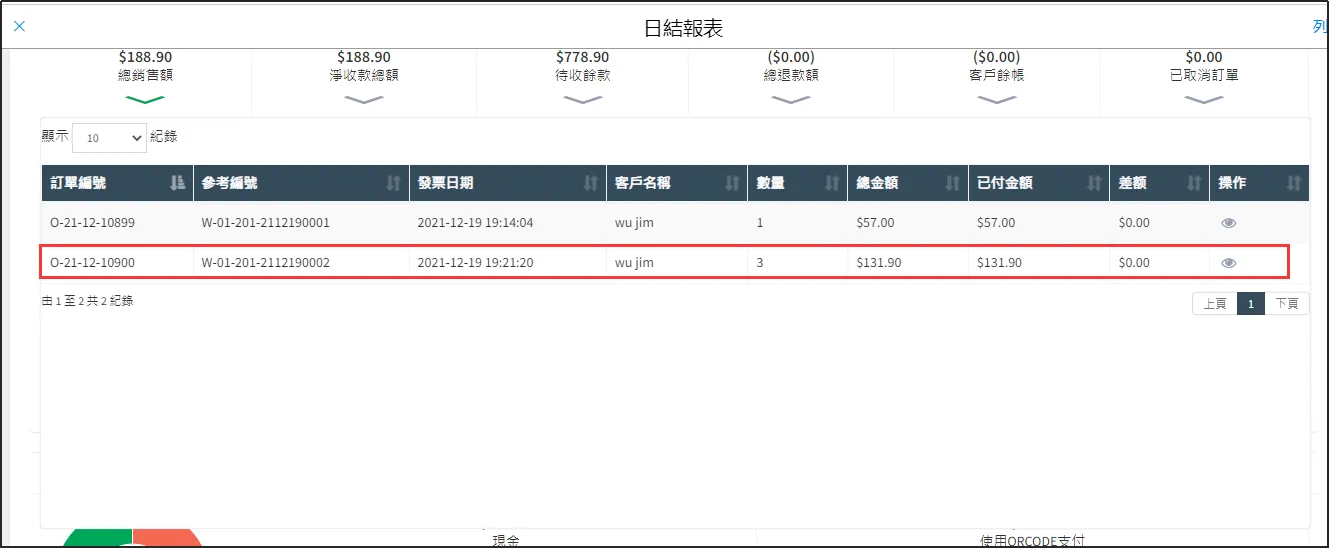Click sort icon in 總金額 header
Image resolution: width=1329 pixels, height=548 pixels.
(952, 183)
